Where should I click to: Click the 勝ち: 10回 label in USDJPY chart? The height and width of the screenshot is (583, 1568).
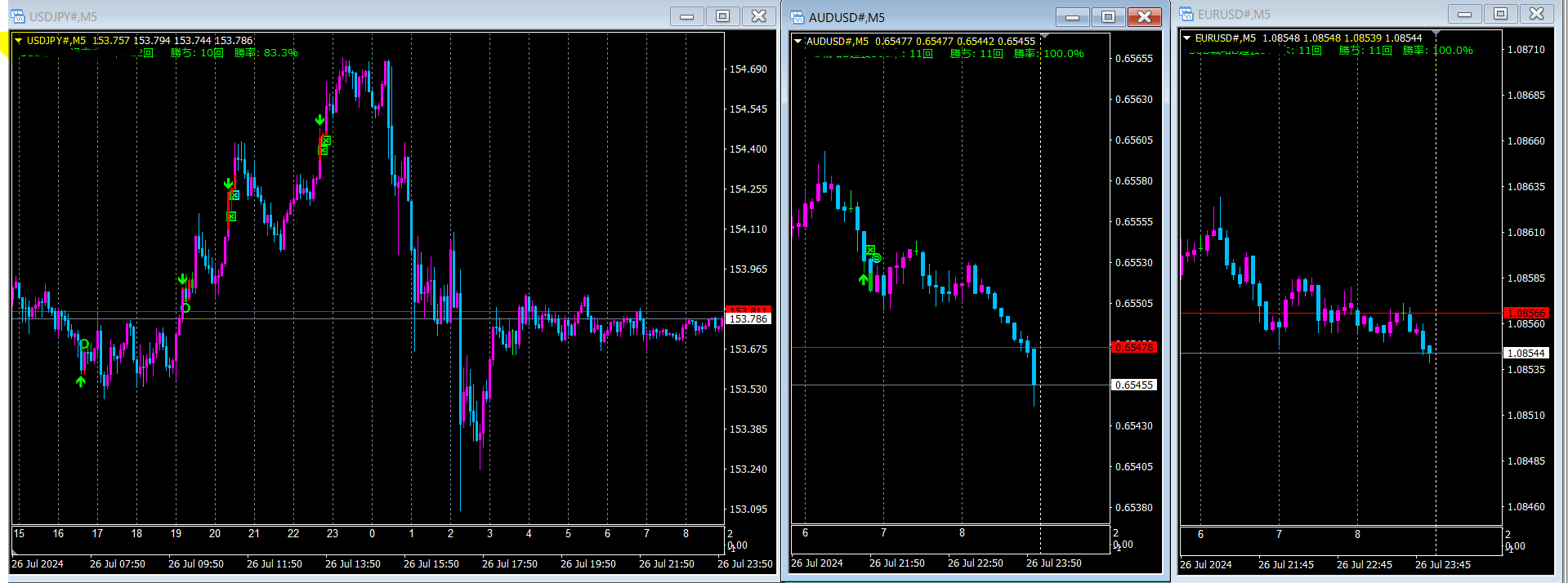(197, 52)
